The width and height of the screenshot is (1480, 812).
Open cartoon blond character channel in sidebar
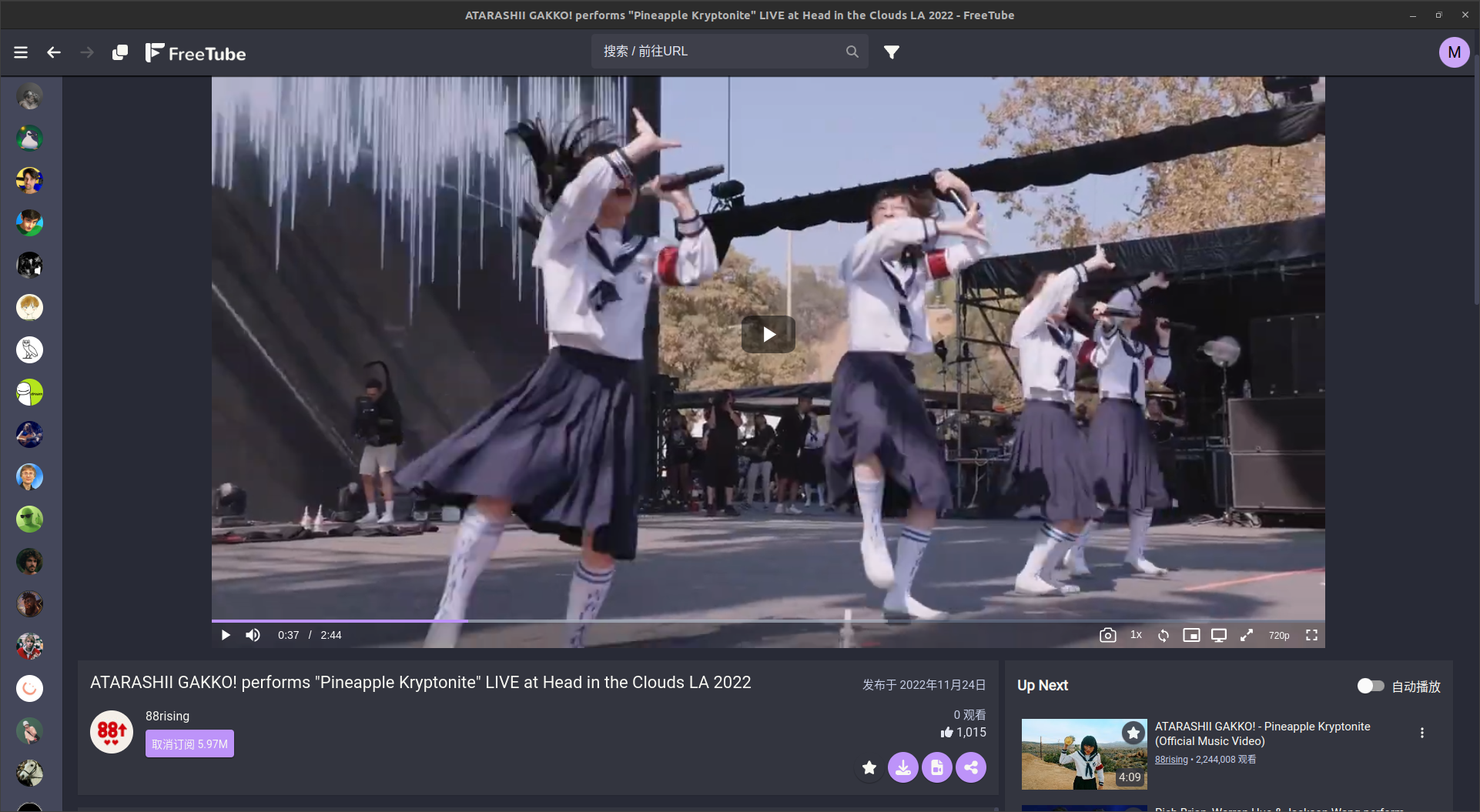[29, 308]
